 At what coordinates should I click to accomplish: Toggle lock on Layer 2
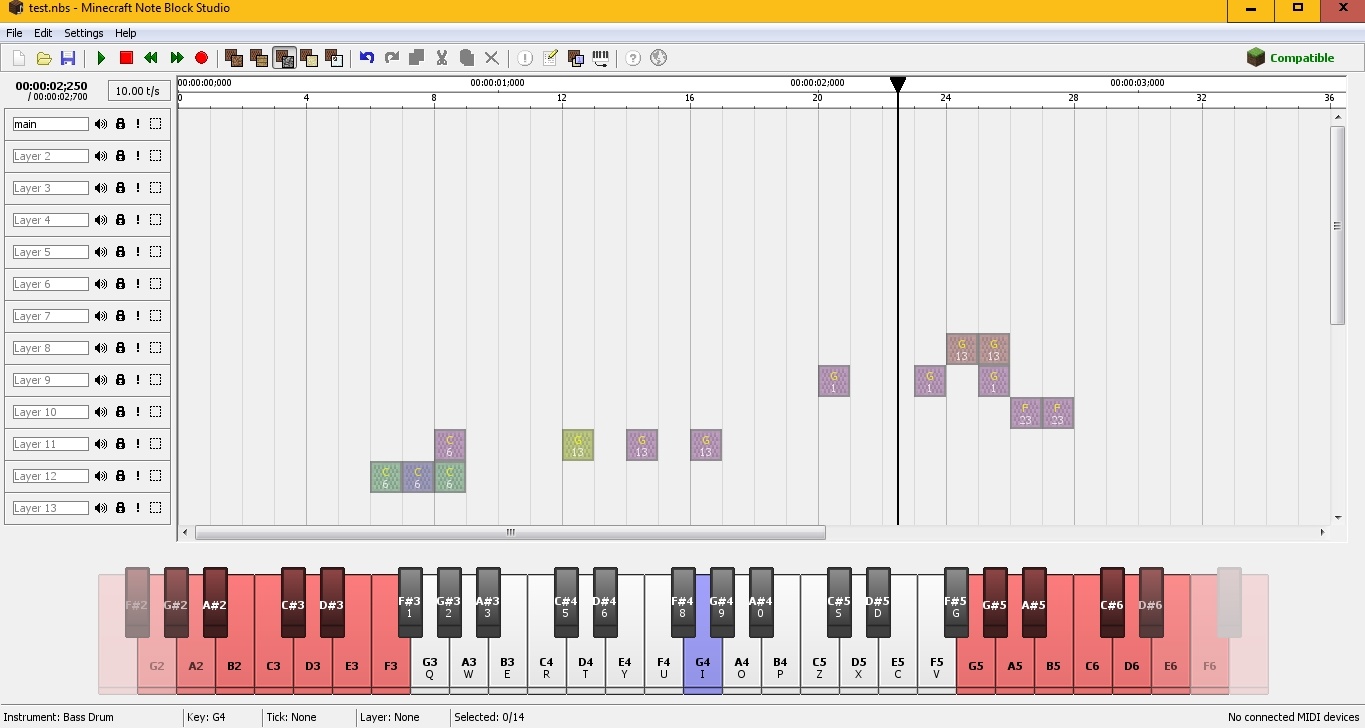(120, 156)
